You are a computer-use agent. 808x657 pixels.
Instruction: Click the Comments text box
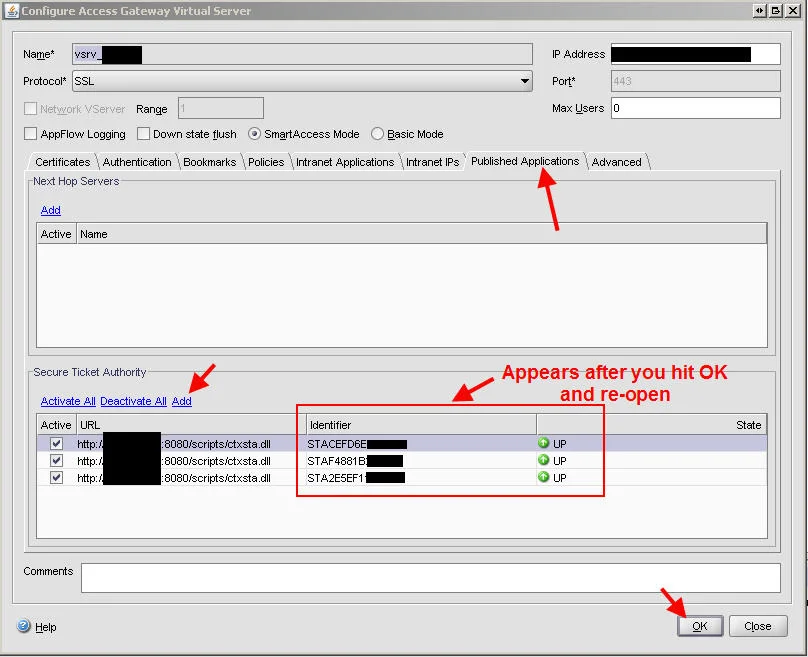tap(430, 578)
